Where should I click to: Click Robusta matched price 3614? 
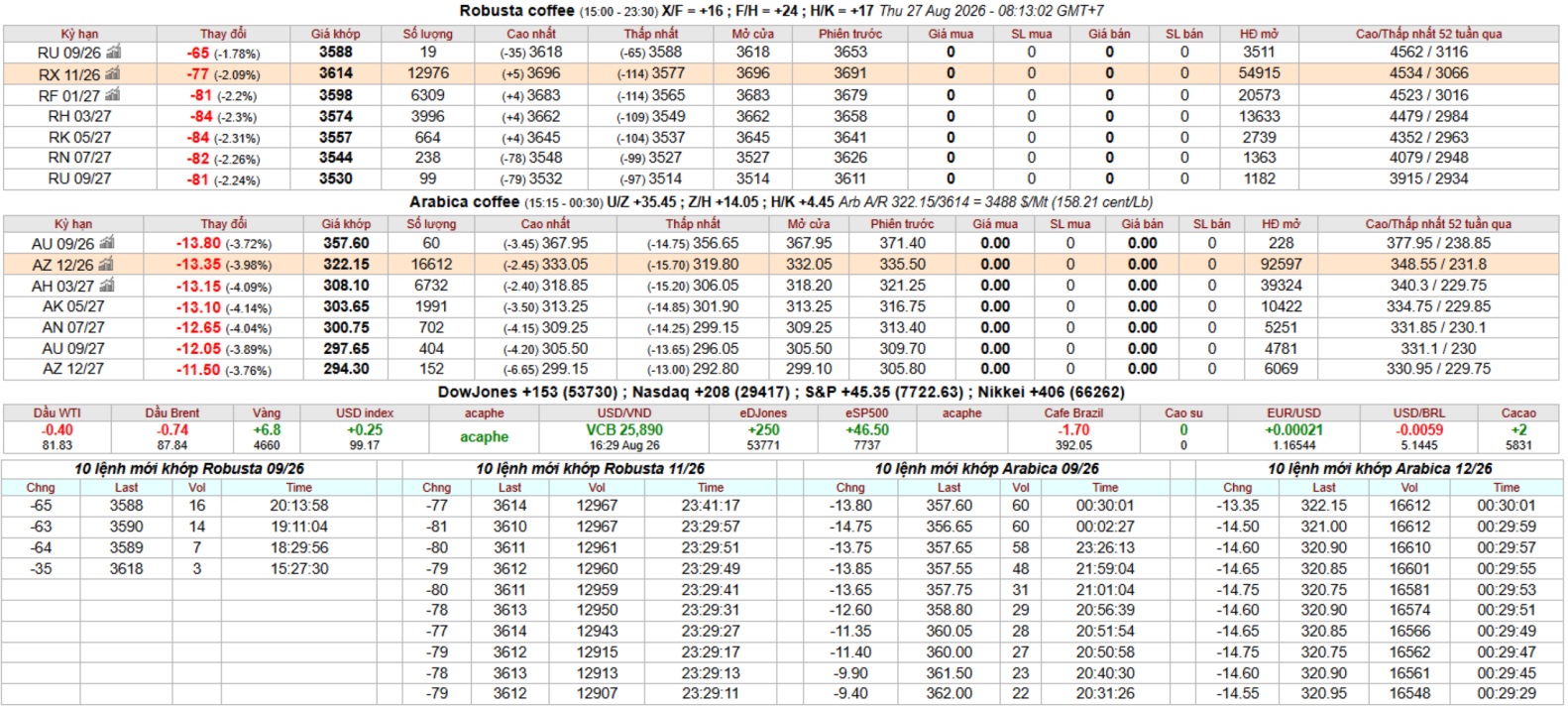click(x=336, y=73)
